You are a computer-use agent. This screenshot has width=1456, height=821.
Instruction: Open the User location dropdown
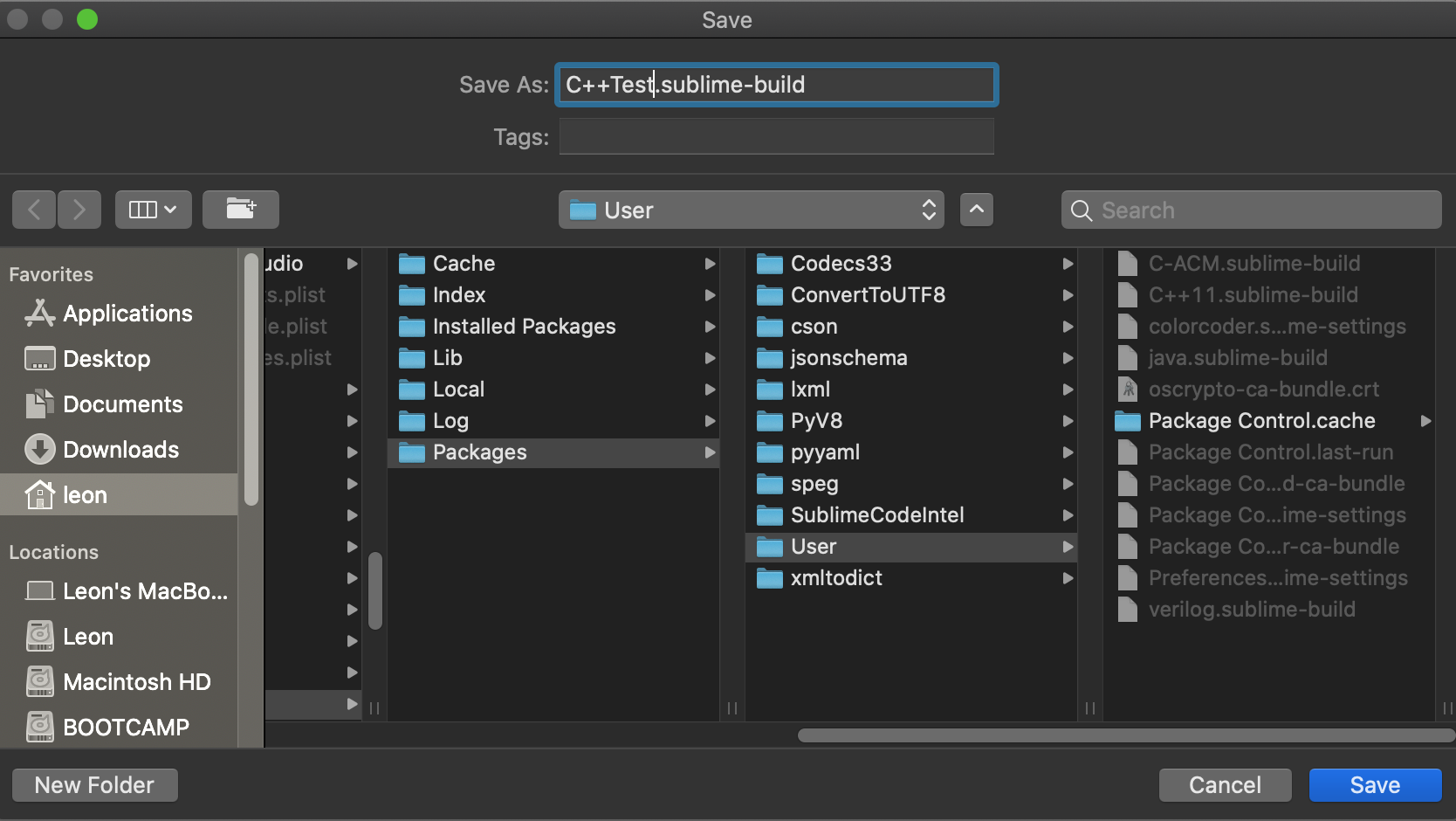coord(751,210)
